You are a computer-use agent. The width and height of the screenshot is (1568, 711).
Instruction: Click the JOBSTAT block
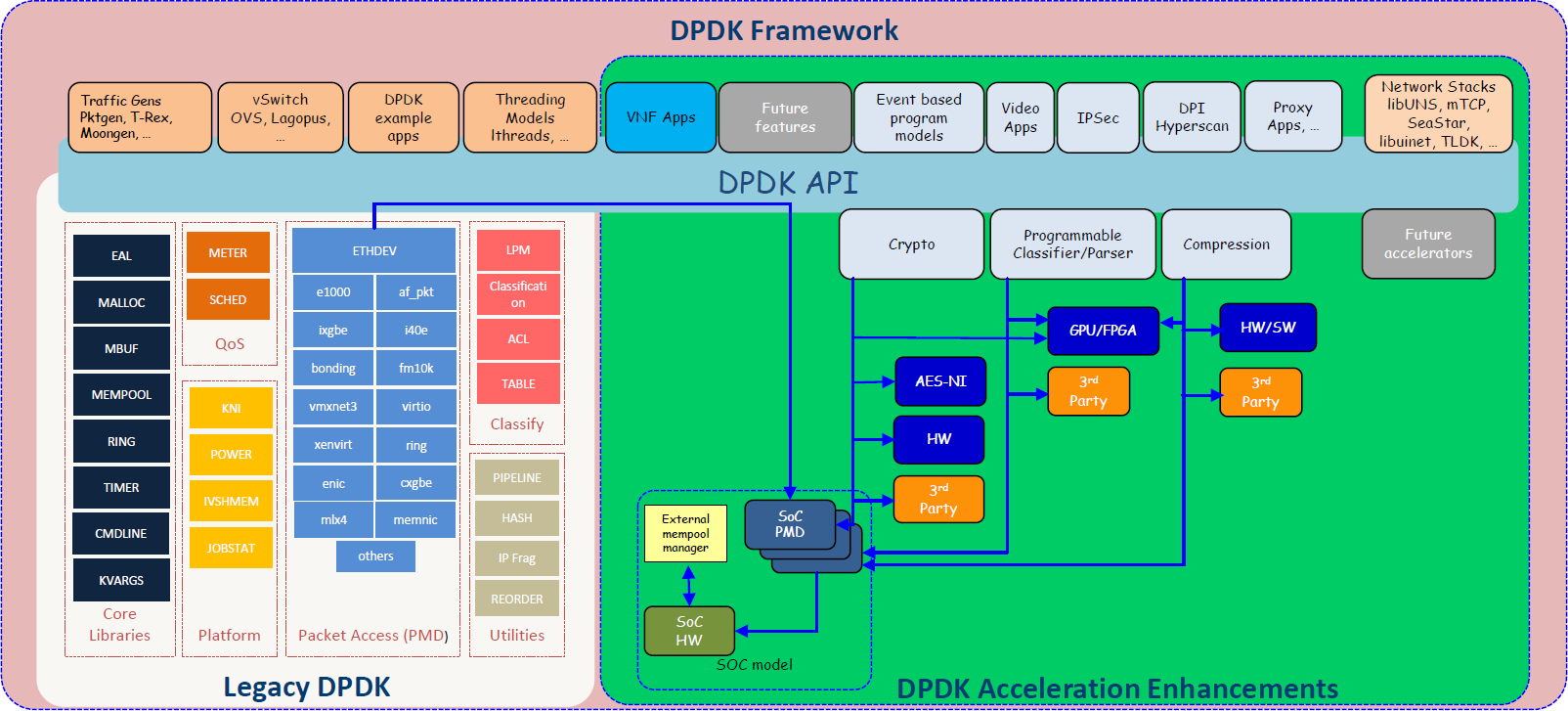tap(231, 548)
